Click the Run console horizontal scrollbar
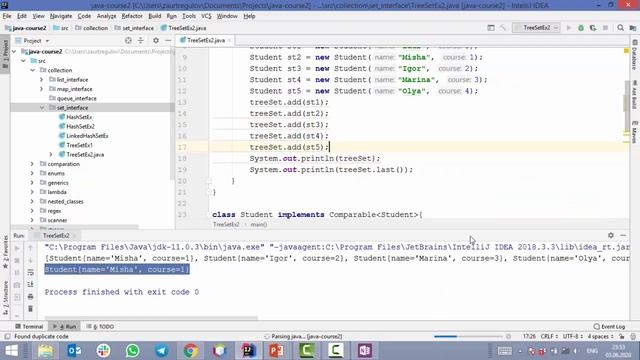The image size is (640, 360). click(x=151, y=318)
